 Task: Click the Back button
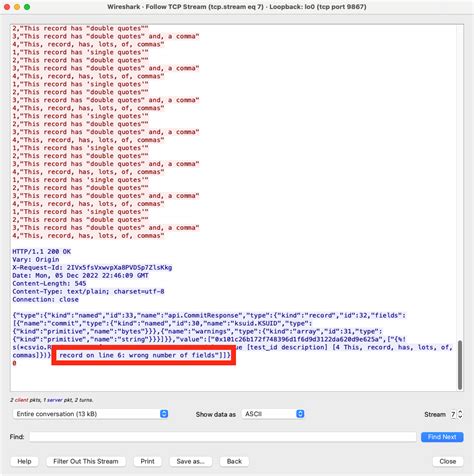pos(234,461)
